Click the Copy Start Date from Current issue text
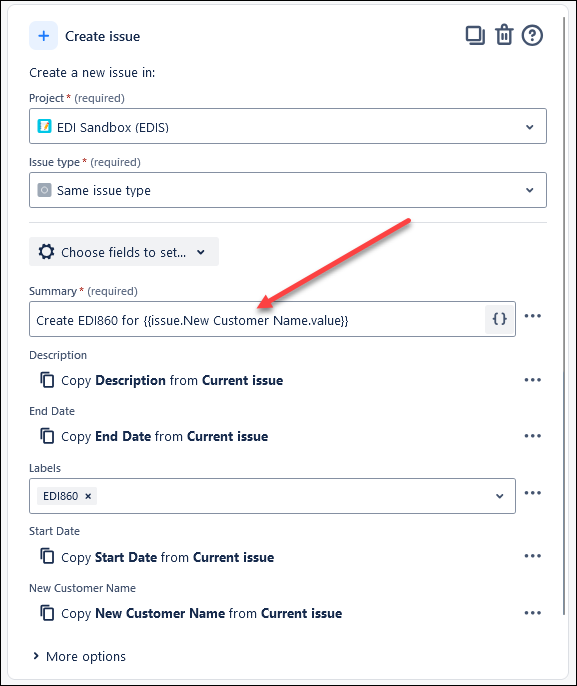Screen dimensions: 577x686 168,557
